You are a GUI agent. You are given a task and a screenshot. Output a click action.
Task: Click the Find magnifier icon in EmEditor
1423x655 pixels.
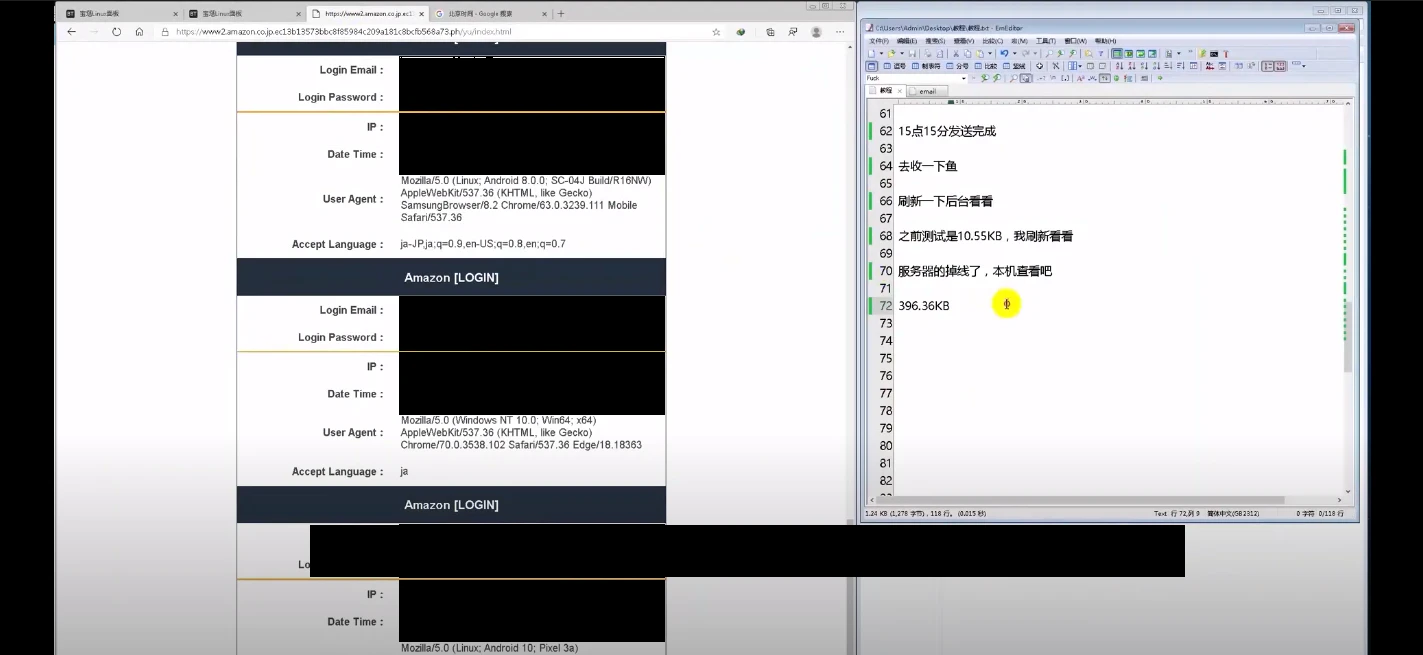coord(1049,54)
